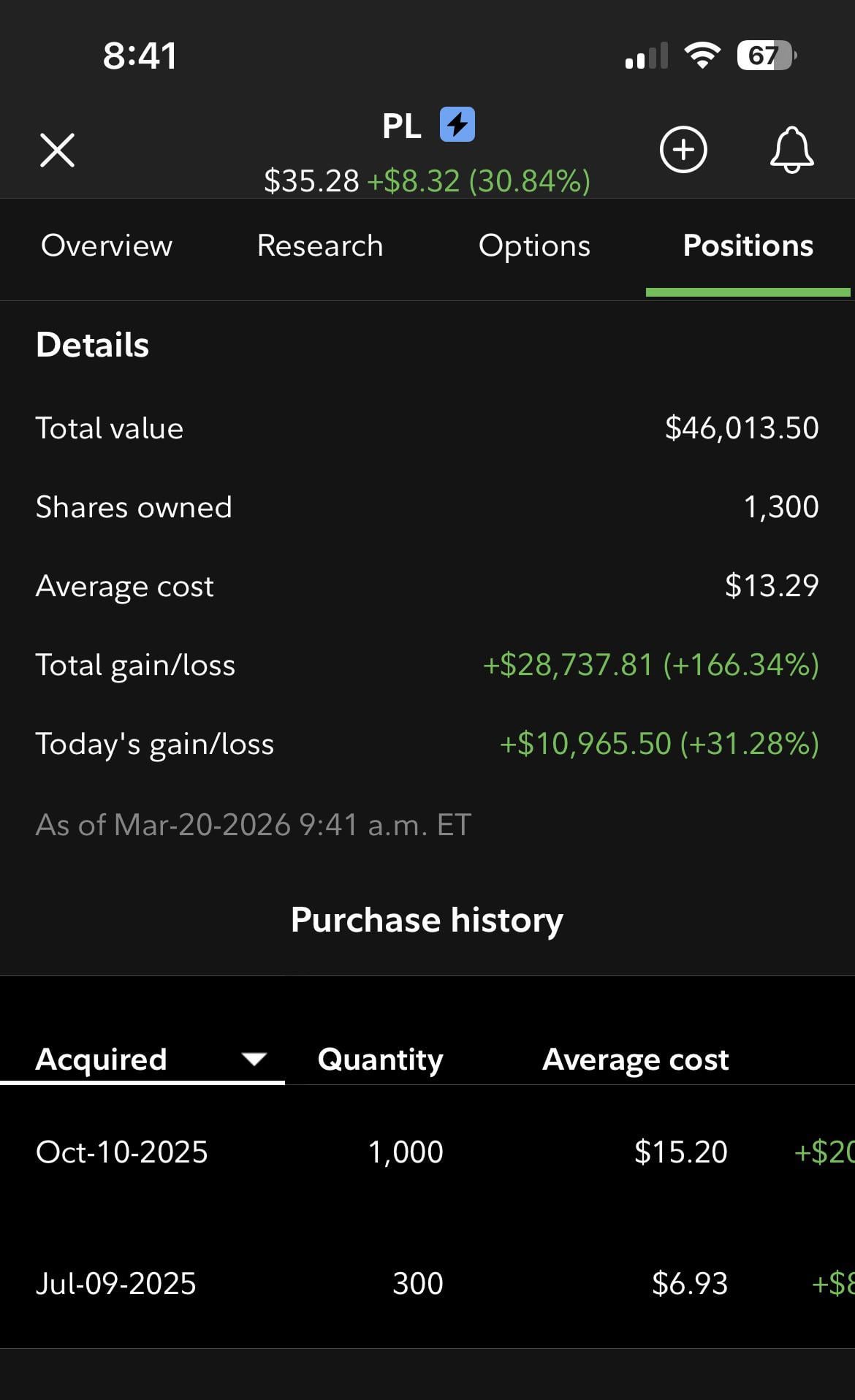Open the Research tab

click(x=320, y=246)
